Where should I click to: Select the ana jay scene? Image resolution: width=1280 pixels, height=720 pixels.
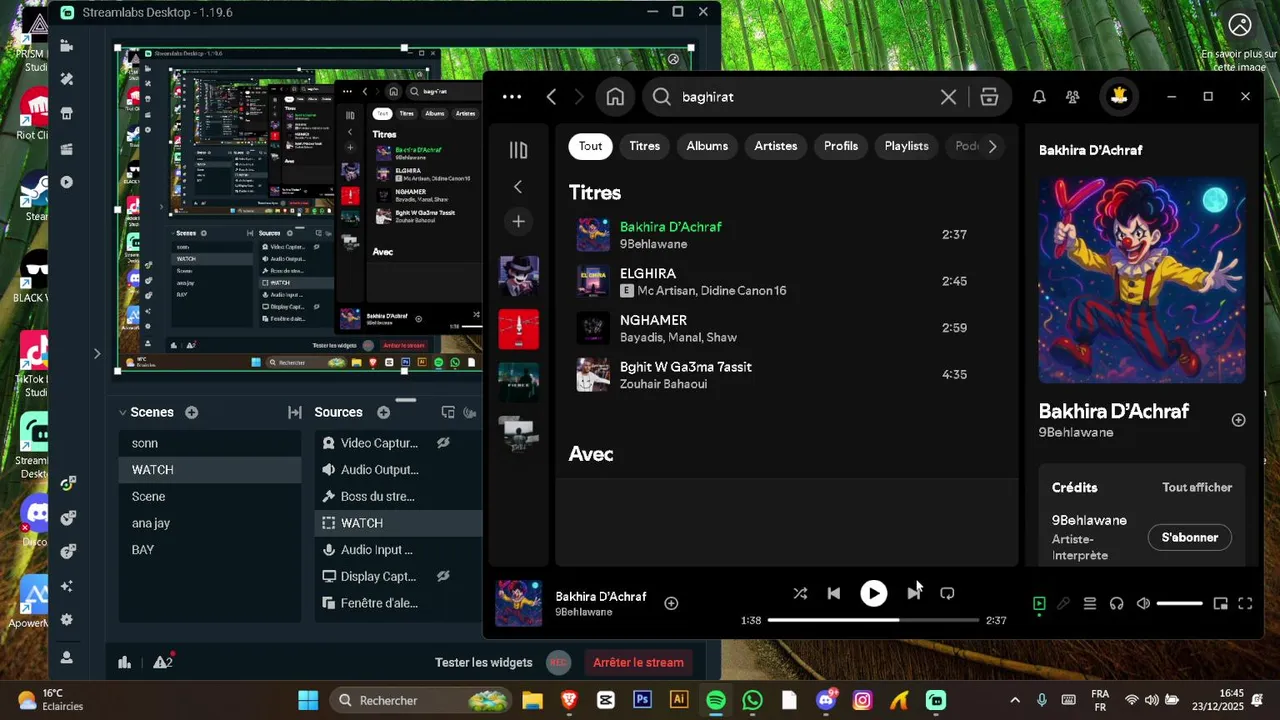(210, 523)
